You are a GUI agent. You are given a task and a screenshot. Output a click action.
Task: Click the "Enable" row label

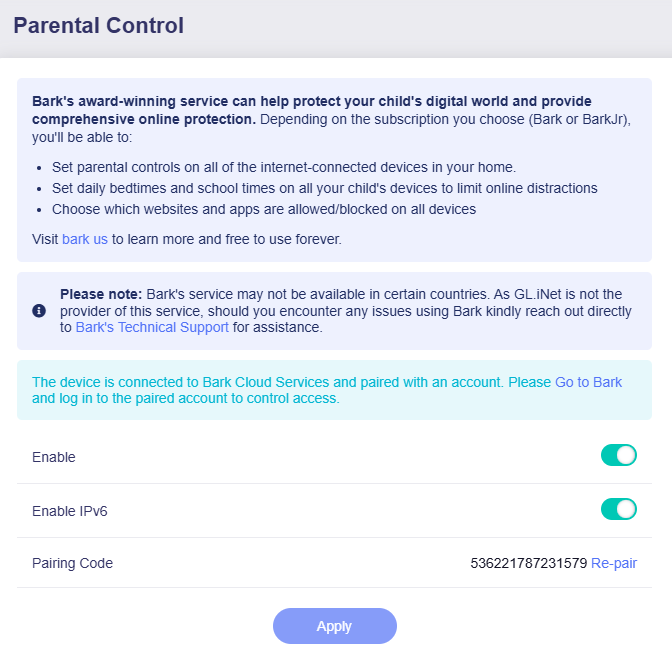click(x=54, y=457)
